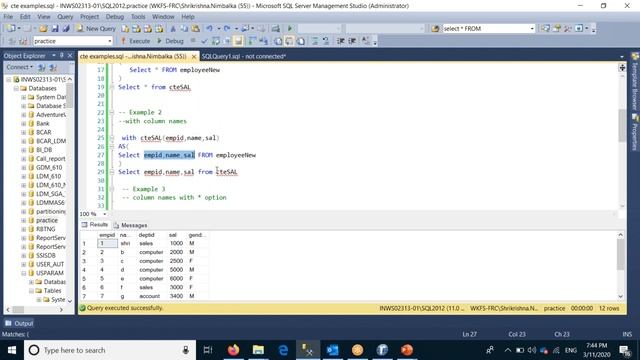This screenshot has width=640, height=360.
Task: Open Outlook from the taskbar
Action: point(333,350)
